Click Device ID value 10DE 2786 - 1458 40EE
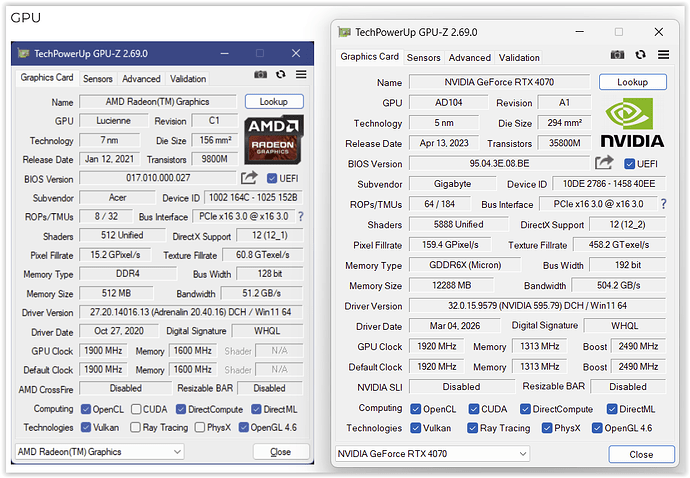This screenshot has width=690, height=478. coord(609,184)
